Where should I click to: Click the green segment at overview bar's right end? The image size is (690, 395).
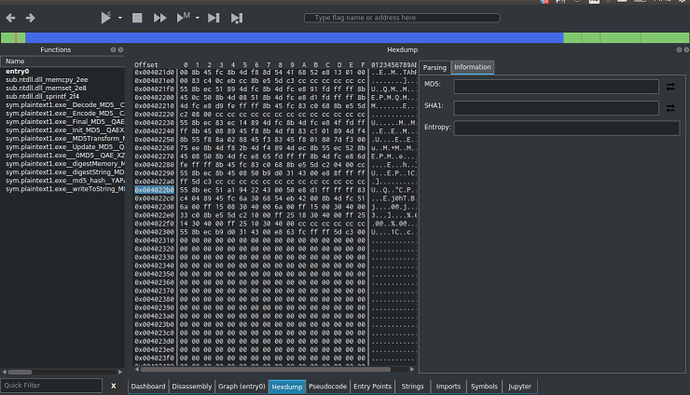(x=664, y=37)
